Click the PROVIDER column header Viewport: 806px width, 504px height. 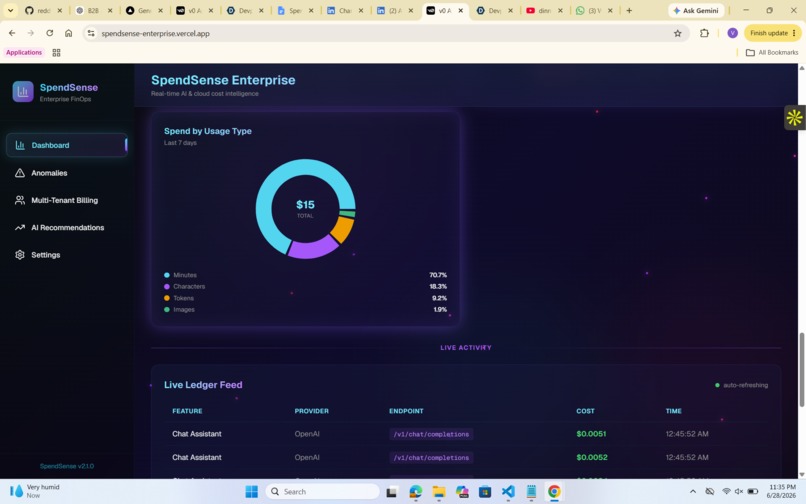pyautogui.click(x=312, y=411)
